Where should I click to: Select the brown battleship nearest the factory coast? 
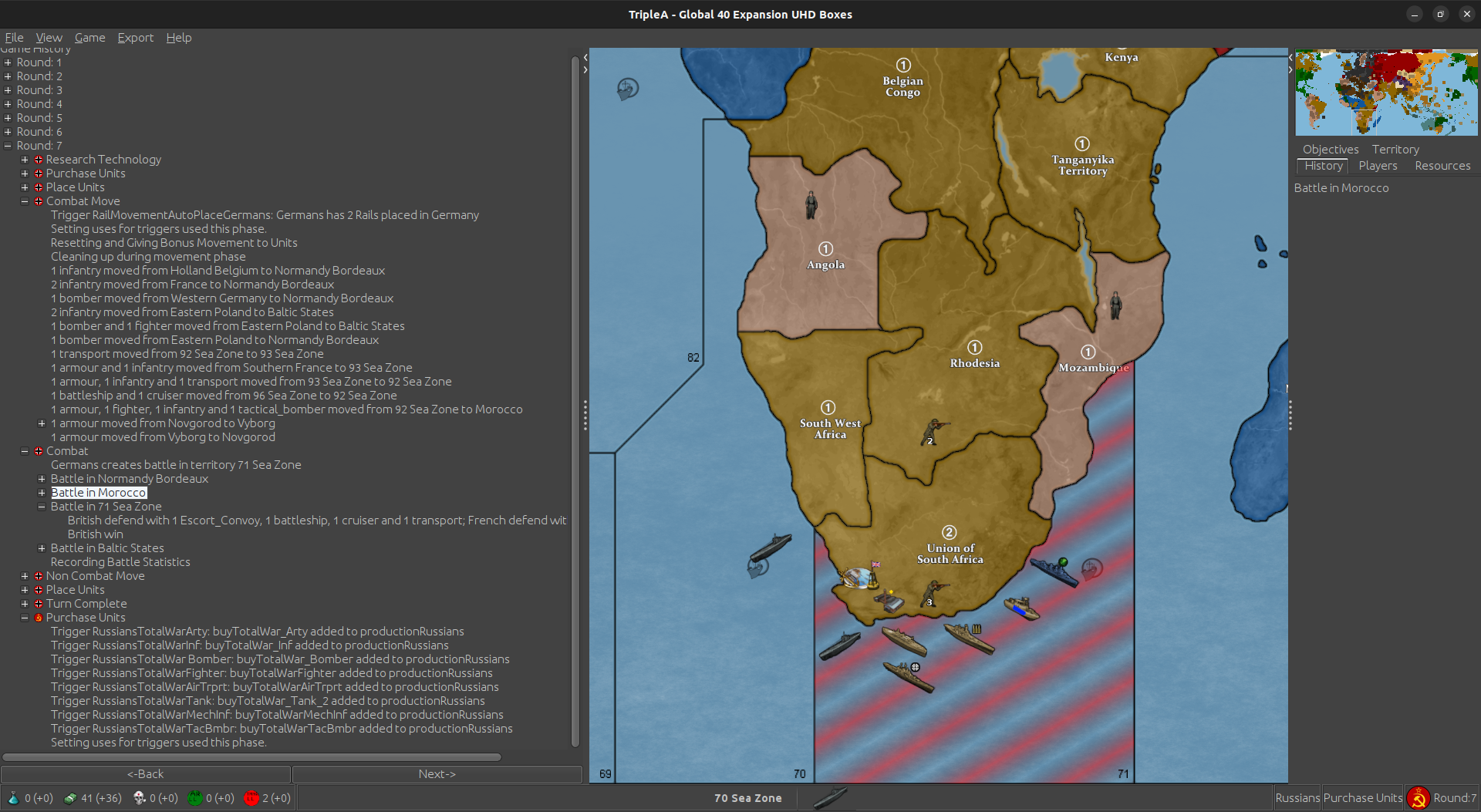[904, 640]
